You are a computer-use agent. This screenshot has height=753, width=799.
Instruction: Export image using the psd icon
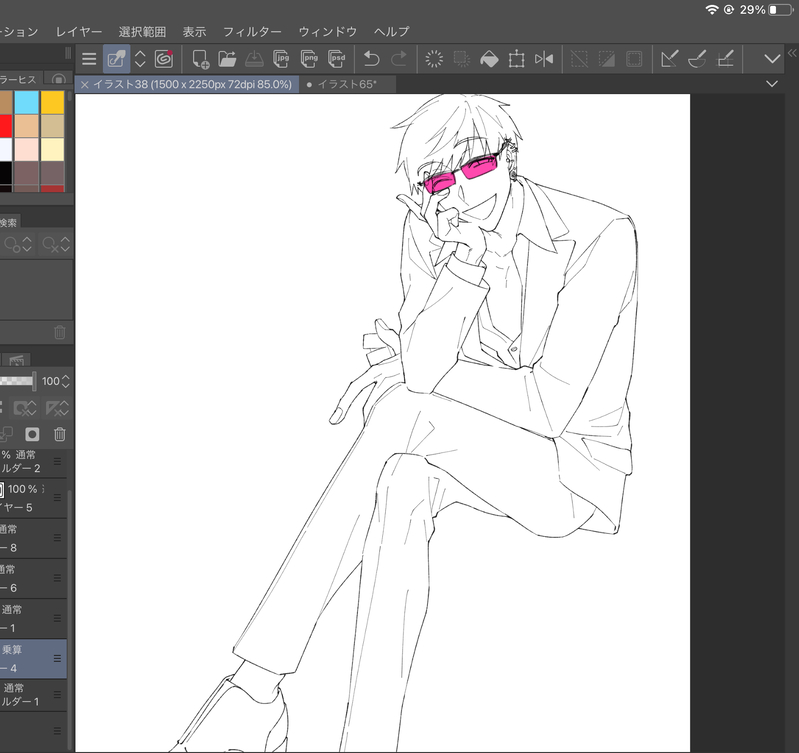coord(336,59)
